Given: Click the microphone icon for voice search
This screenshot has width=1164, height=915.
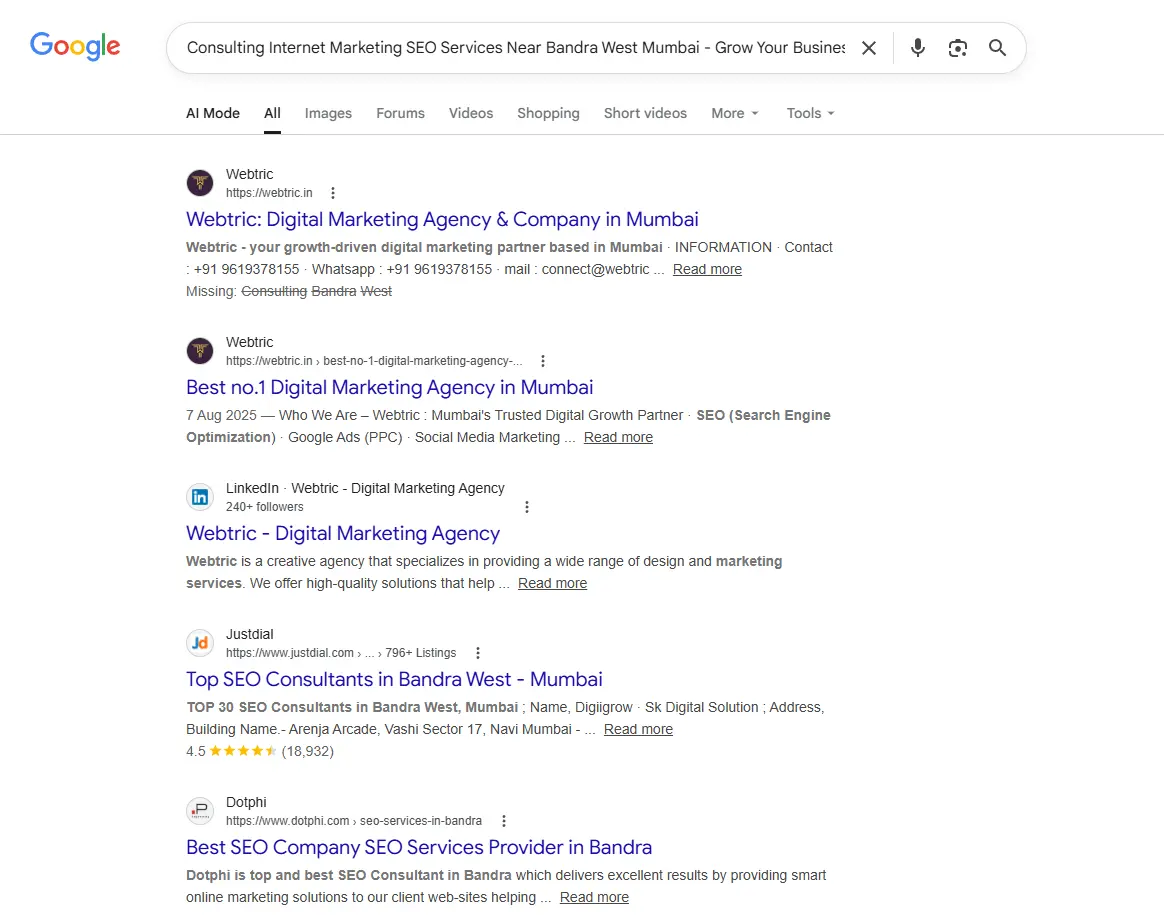Looking at the screenshot, I should coord(917,47).
